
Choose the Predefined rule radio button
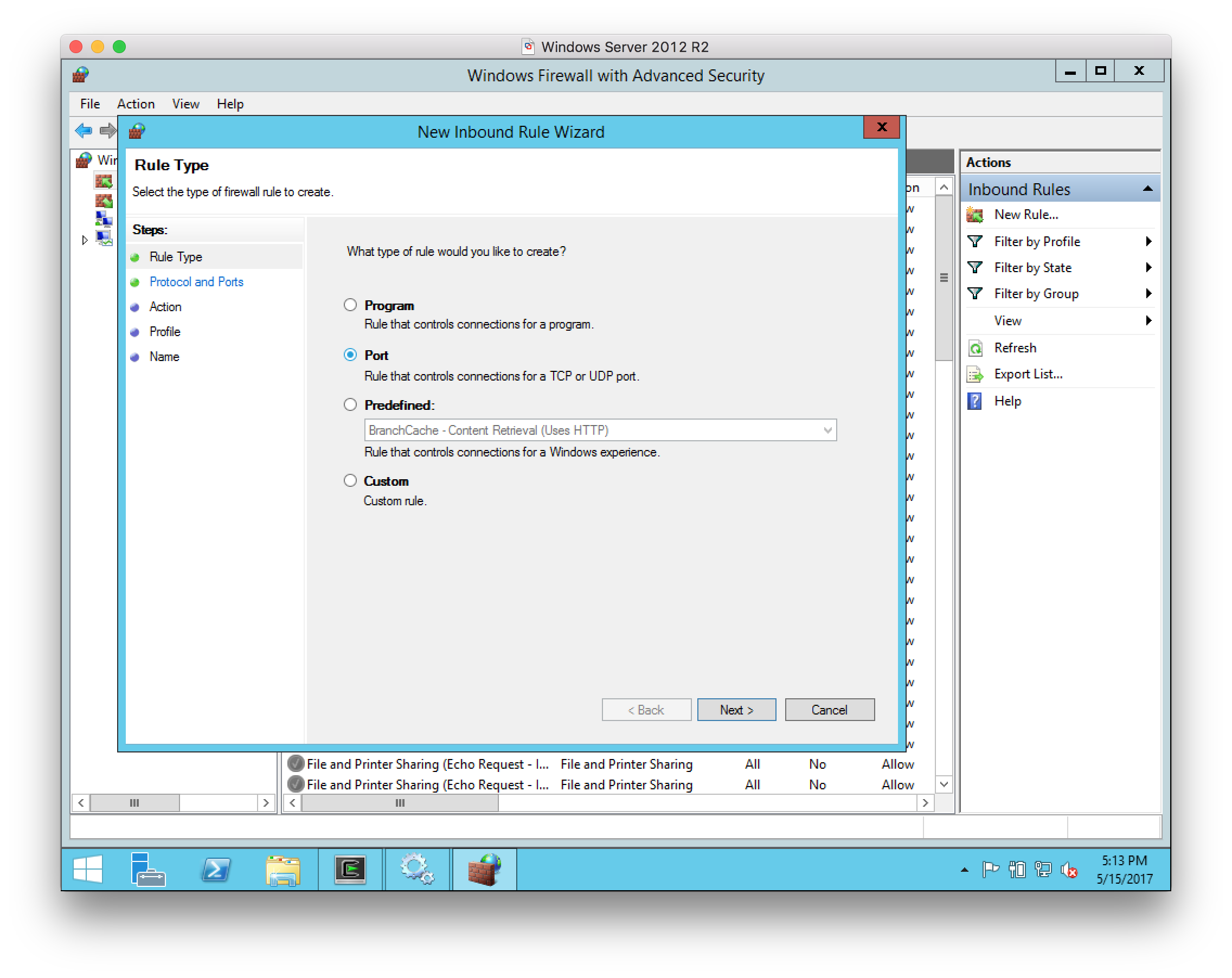point(350,404)
